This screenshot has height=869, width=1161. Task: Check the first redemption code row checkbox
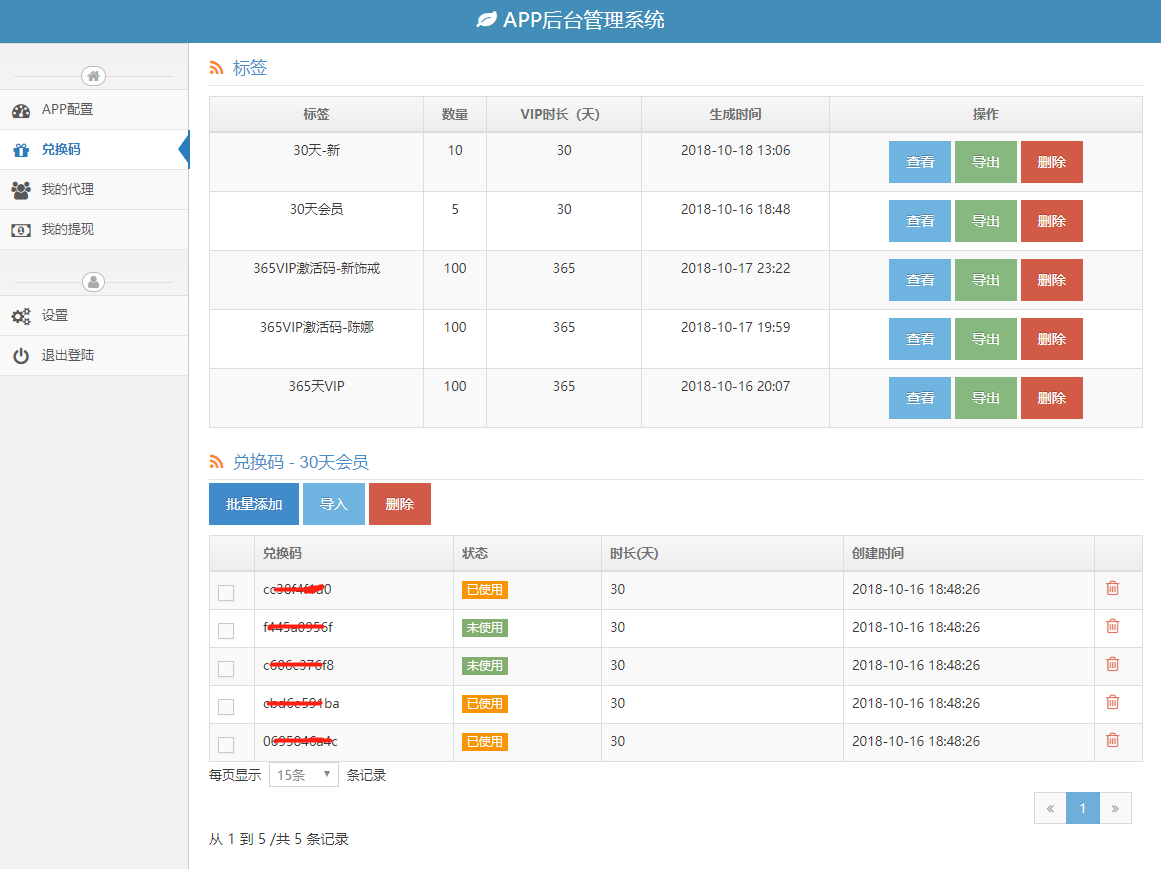click(x=226, y=593)
